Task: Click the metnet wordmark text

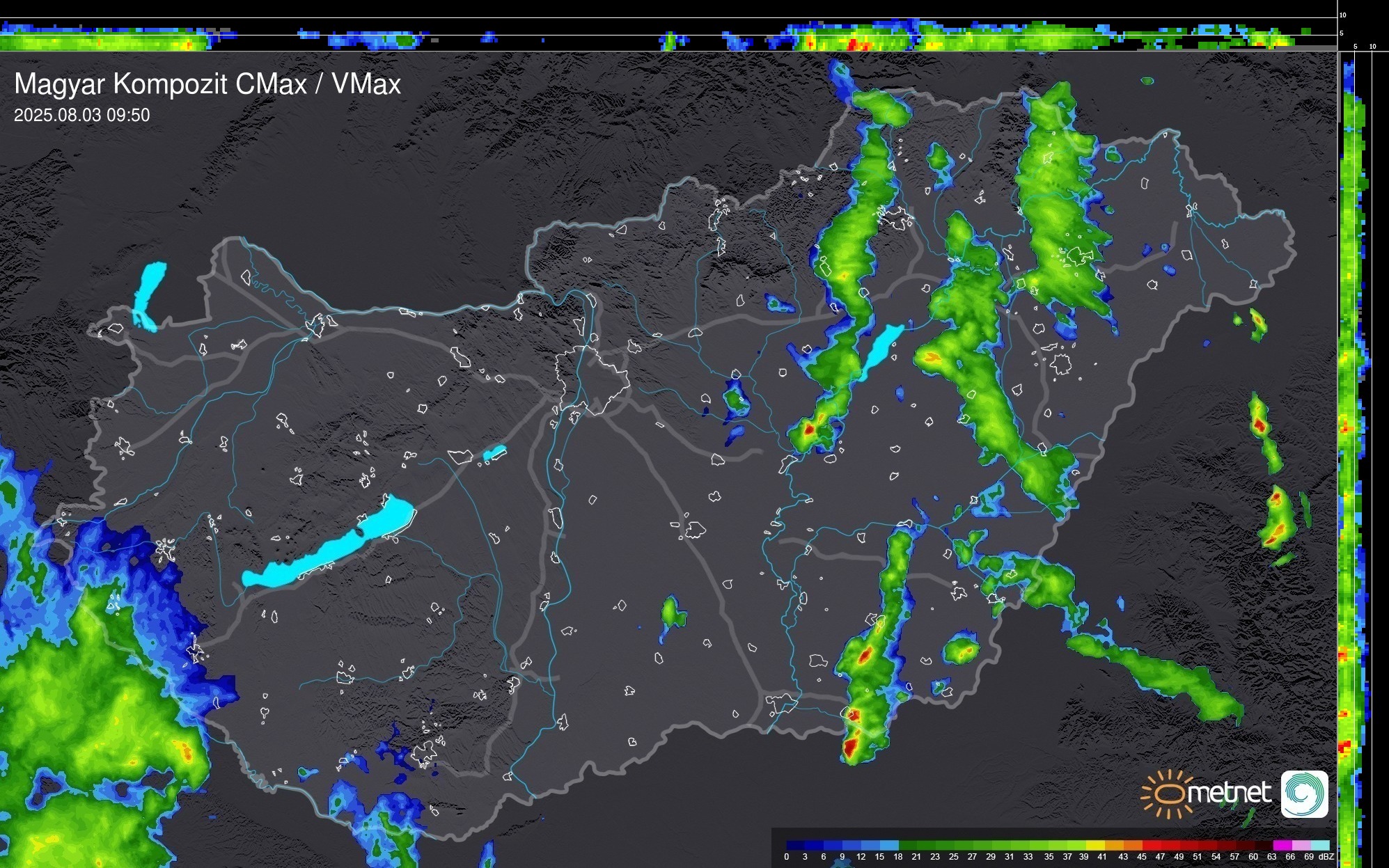Action: [1230, 792]
